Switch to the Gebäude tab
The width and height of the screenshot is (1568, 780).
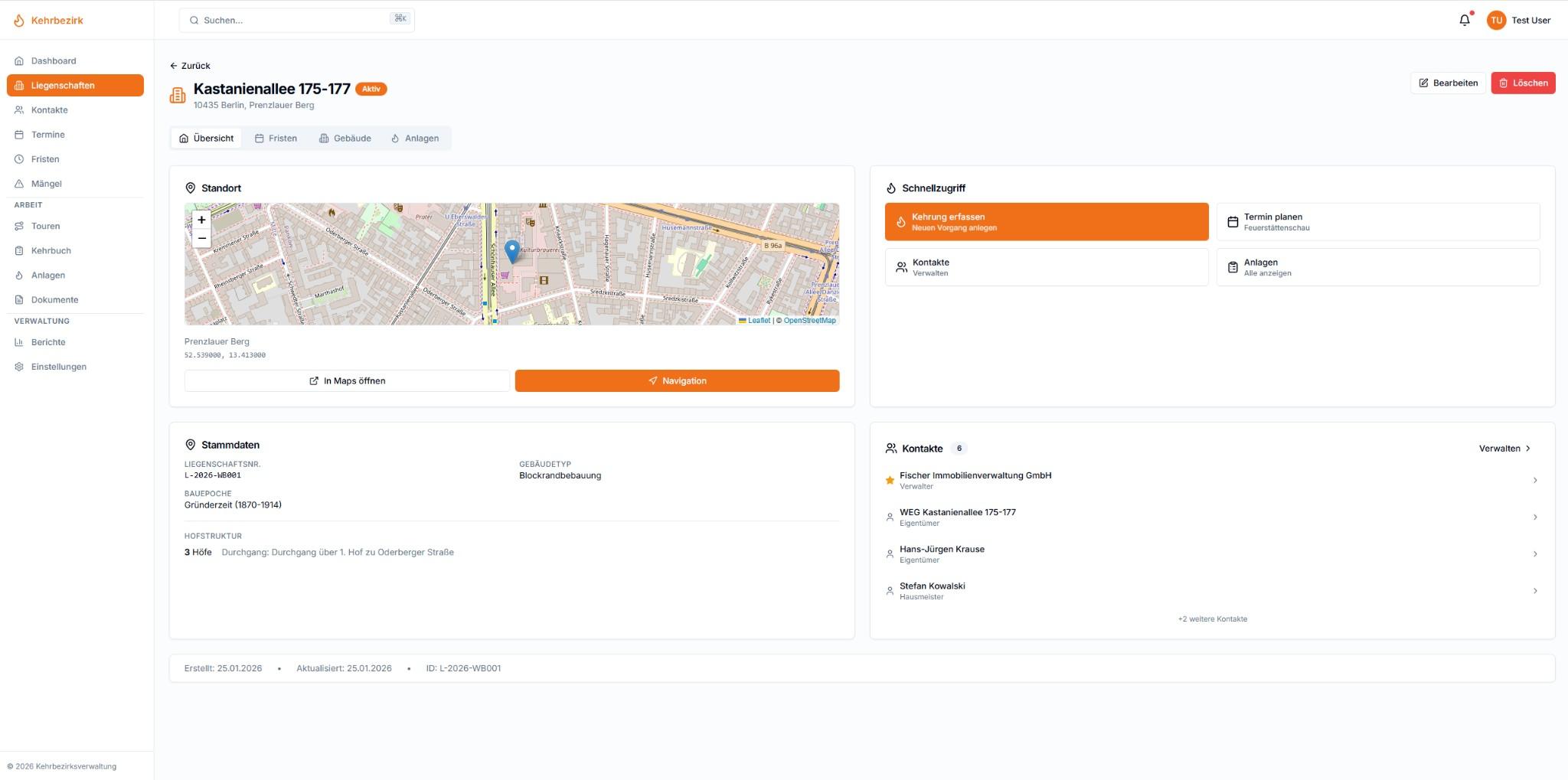(x=345, y=139)
